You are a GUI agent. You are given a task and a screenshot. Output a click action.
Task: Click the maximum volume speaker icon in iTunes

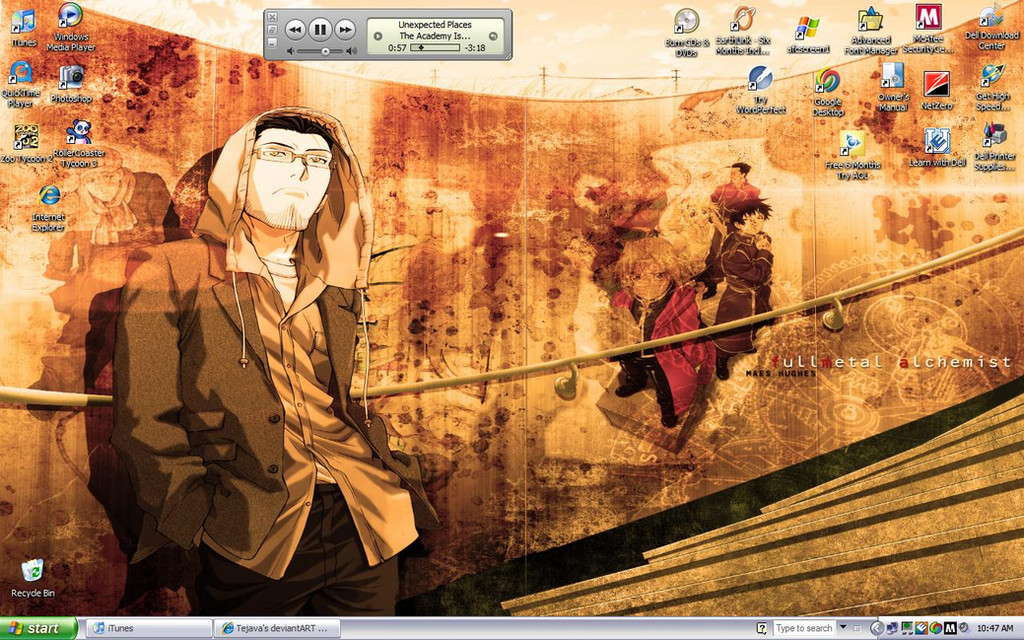click(351, 51)
